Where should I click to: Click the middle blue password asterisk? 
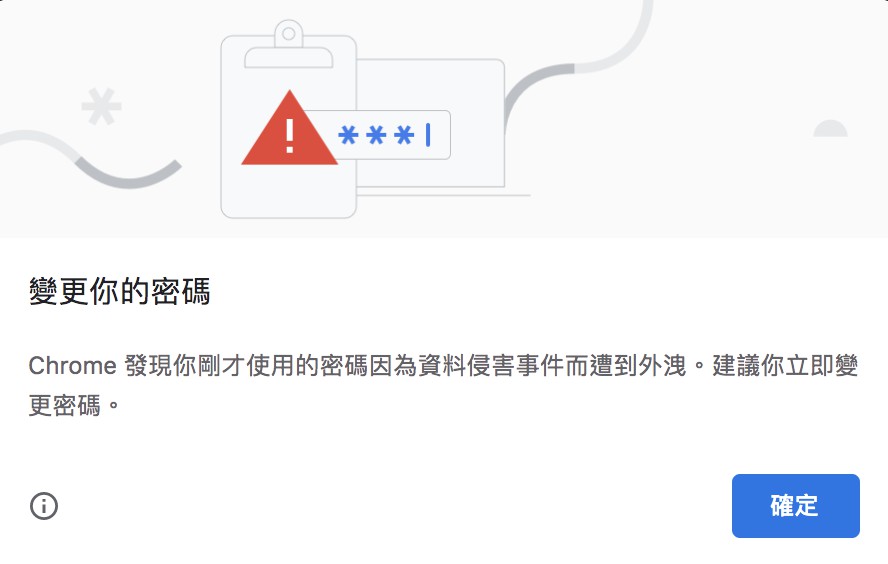coord(376,135)
